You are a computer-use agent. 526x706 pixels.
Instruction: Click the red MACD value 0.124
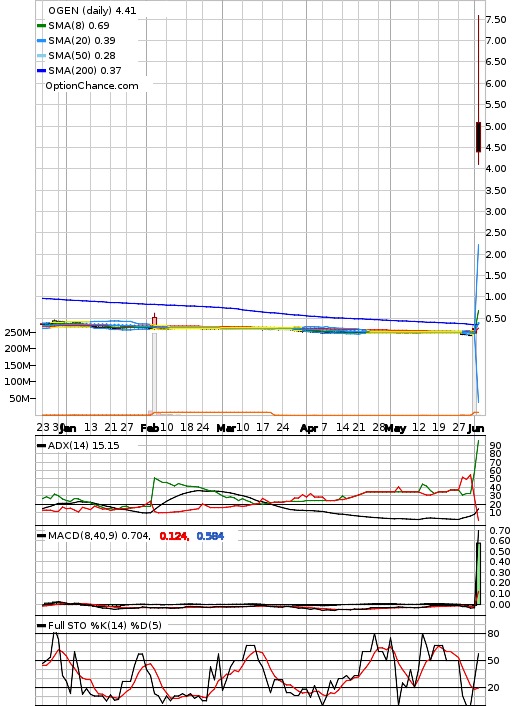174,536
